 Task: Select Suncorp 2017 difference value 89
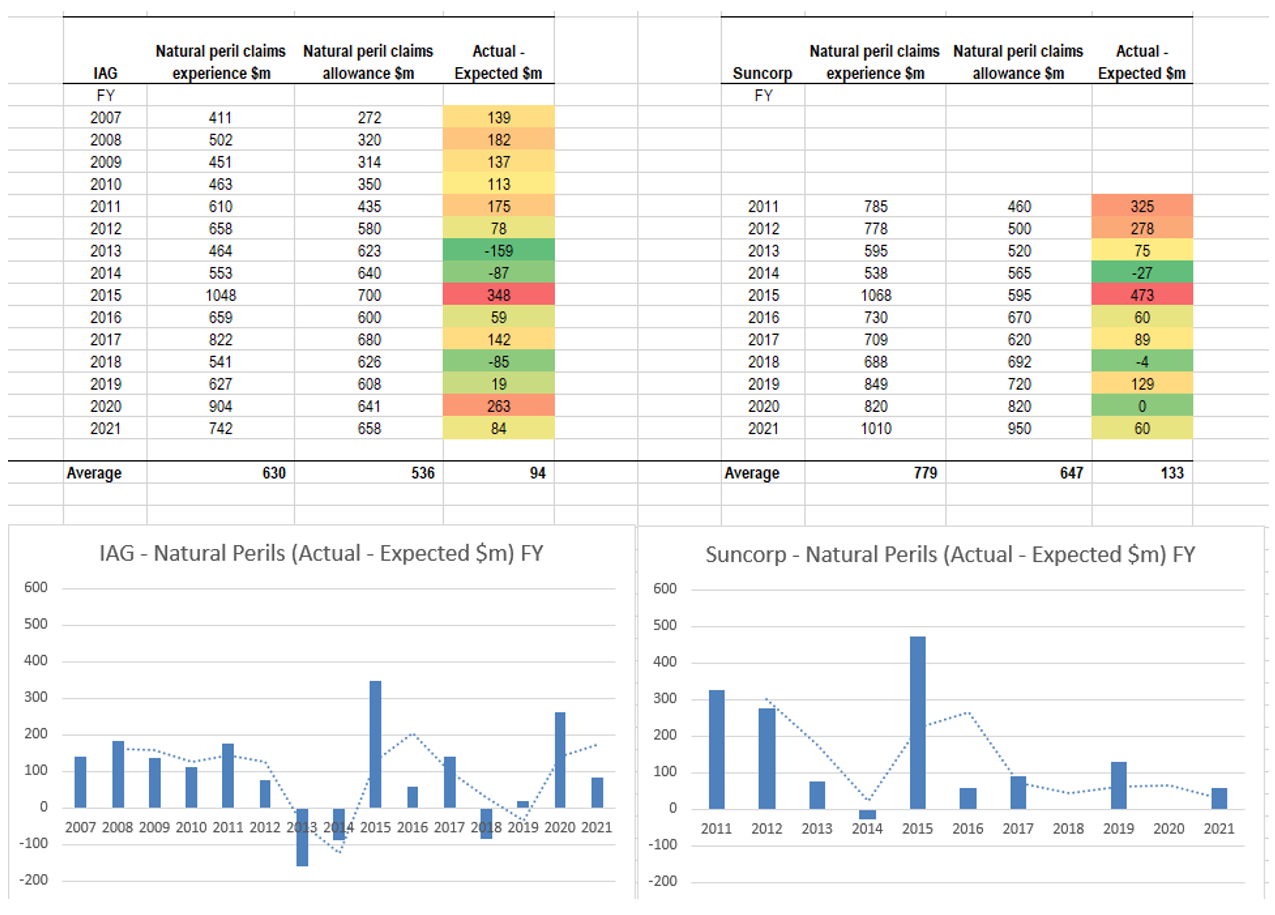point(1142,339)
